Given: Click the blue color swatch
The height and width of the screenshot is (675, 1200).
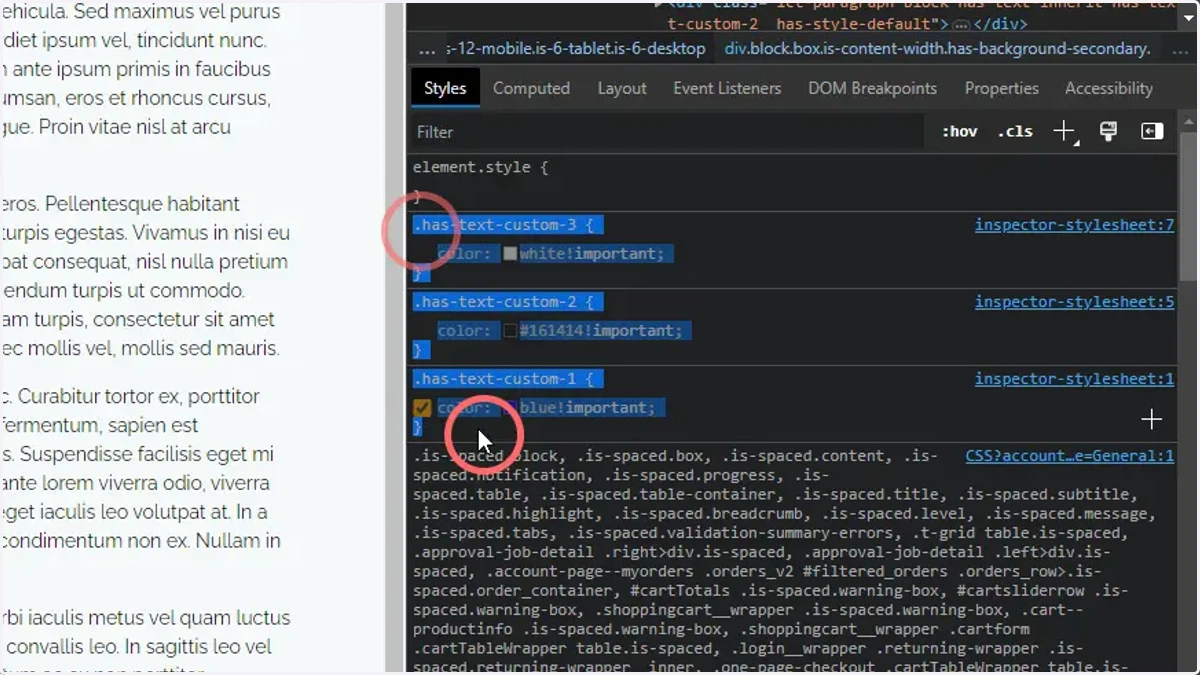Looking at the screenshot, I should click(510, 408).
